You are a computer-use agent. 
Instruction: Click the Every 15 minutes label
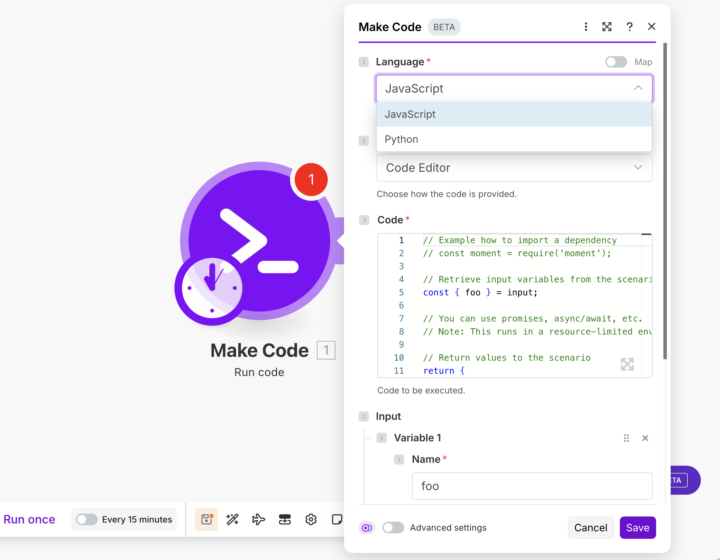pos(137,519)
